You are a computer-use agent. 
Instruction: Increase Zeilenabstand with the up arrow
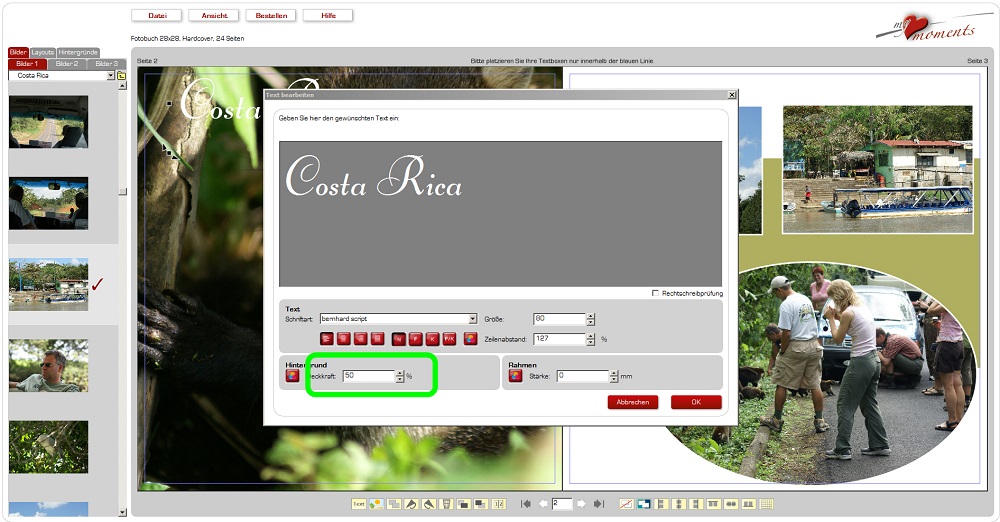(591, 336)
